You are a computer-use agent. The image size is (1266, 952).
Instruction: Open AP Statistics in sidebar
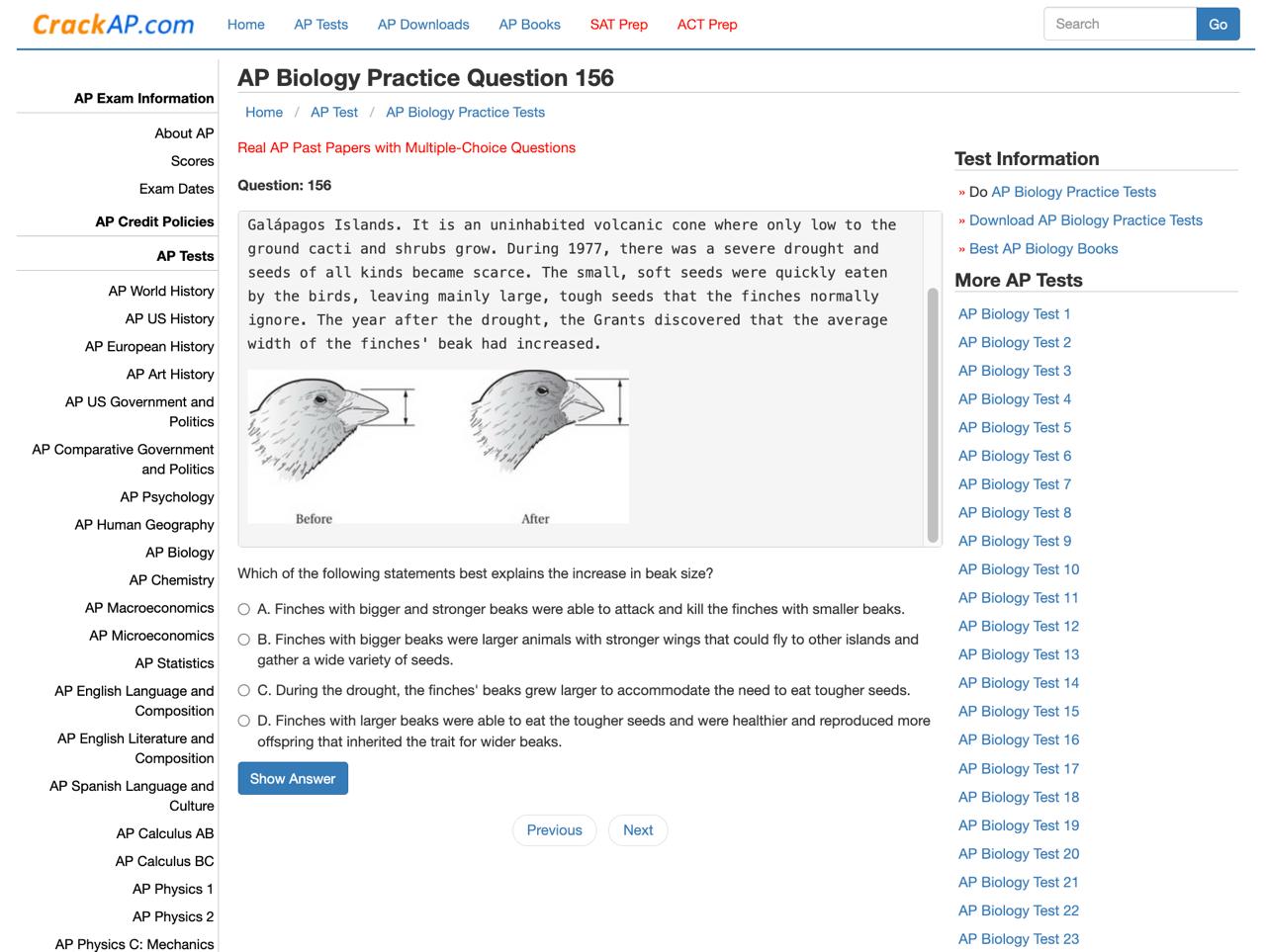pyautogui.click(x=175, y=662)
